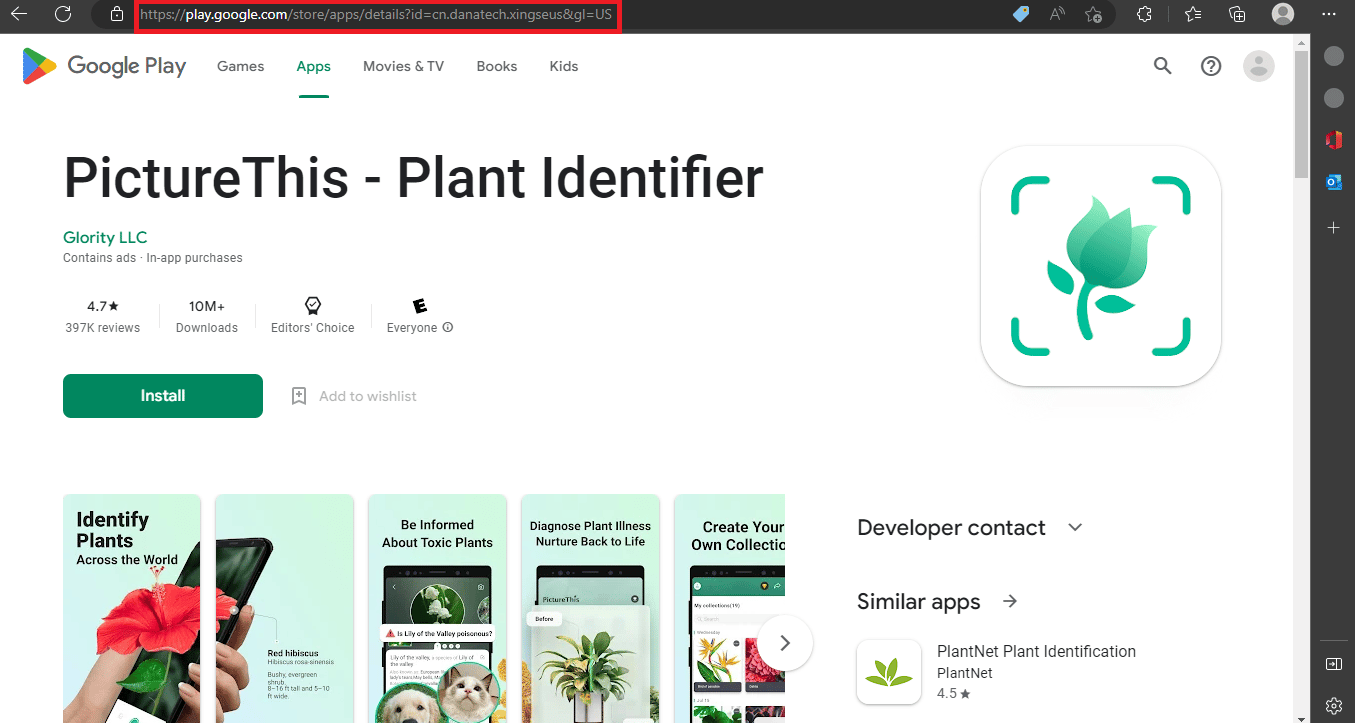Open Google Play search magnifier
This screenshot has width=1355, height=723.
click(1162, 66)
